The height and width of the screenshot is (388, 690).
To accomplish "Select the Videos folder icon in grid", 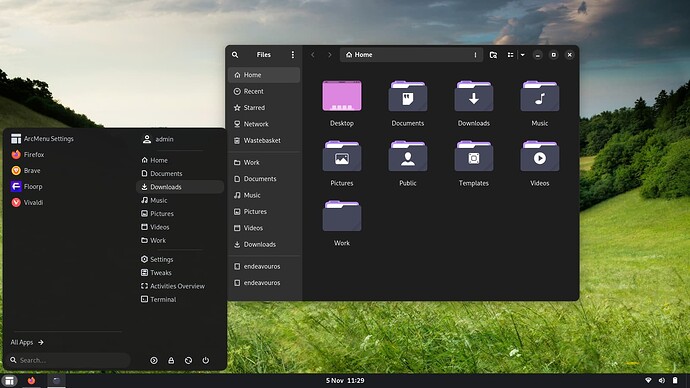I will point(540,156).
